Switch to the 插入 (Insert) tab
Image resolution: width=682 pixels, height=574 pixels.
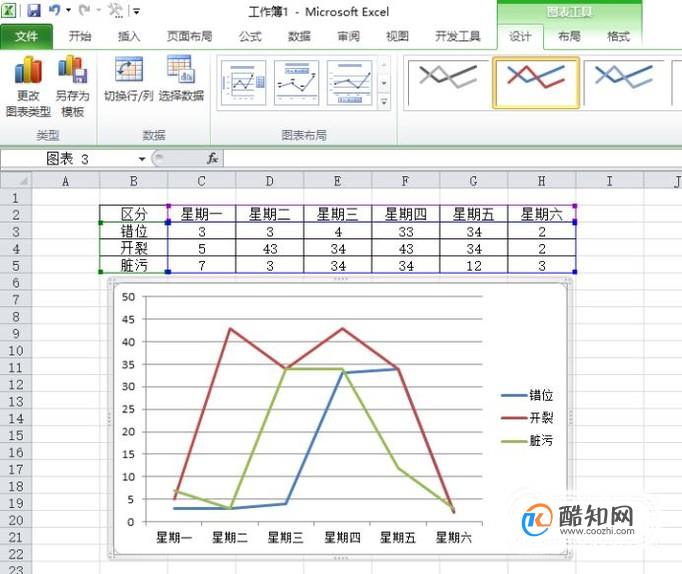pos(129,37)
